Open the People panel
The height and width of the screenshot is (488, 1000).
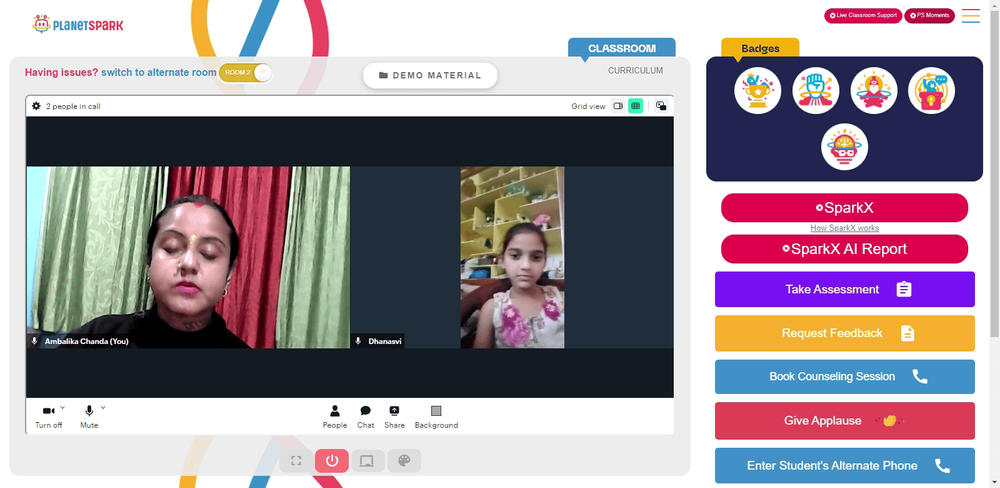click(335, 417)
